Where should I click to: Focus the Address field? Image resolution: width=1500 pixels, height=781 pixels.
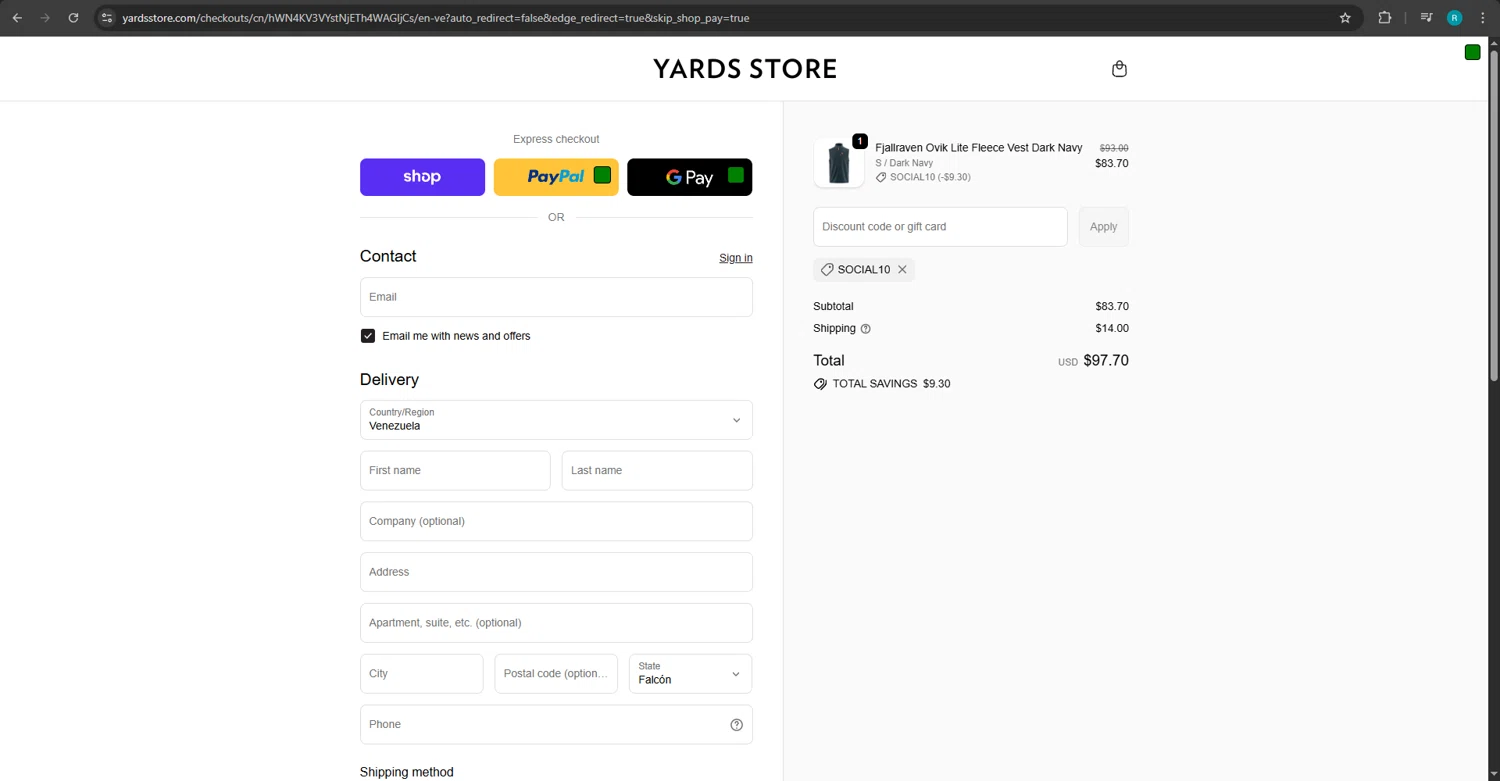pos(556,572)
